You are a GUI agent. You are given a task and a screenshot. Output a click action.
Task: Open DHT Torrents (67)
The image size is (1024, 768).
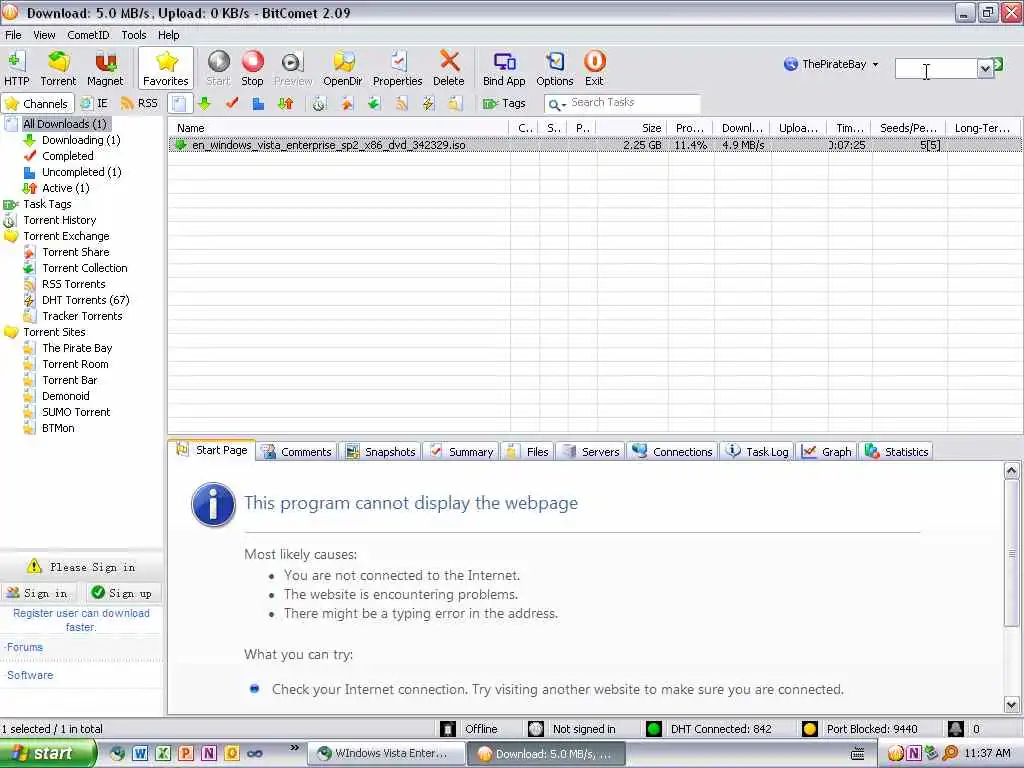pos(86,300)
